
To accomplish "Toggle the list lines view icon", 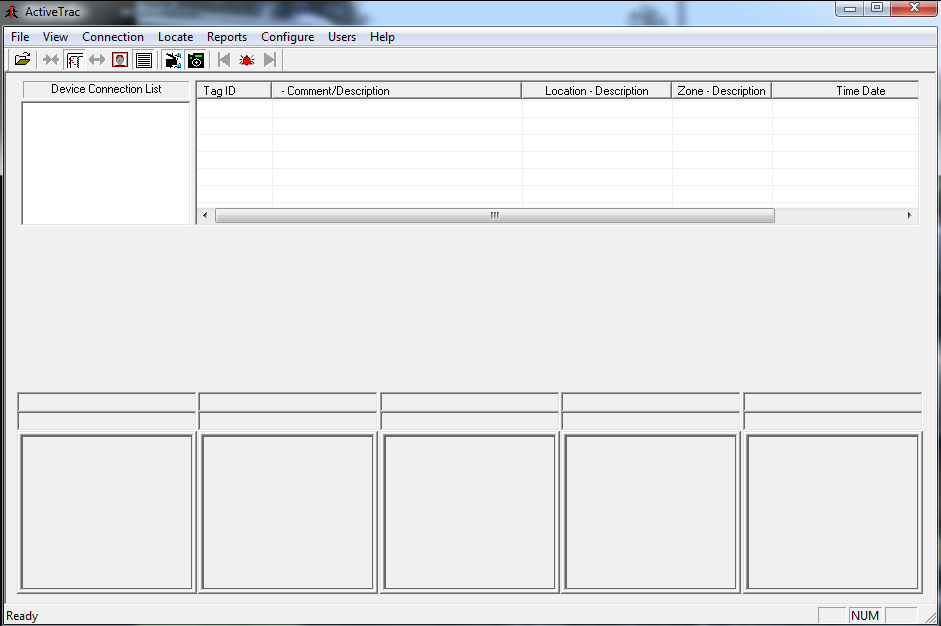I will coord(143,59).
